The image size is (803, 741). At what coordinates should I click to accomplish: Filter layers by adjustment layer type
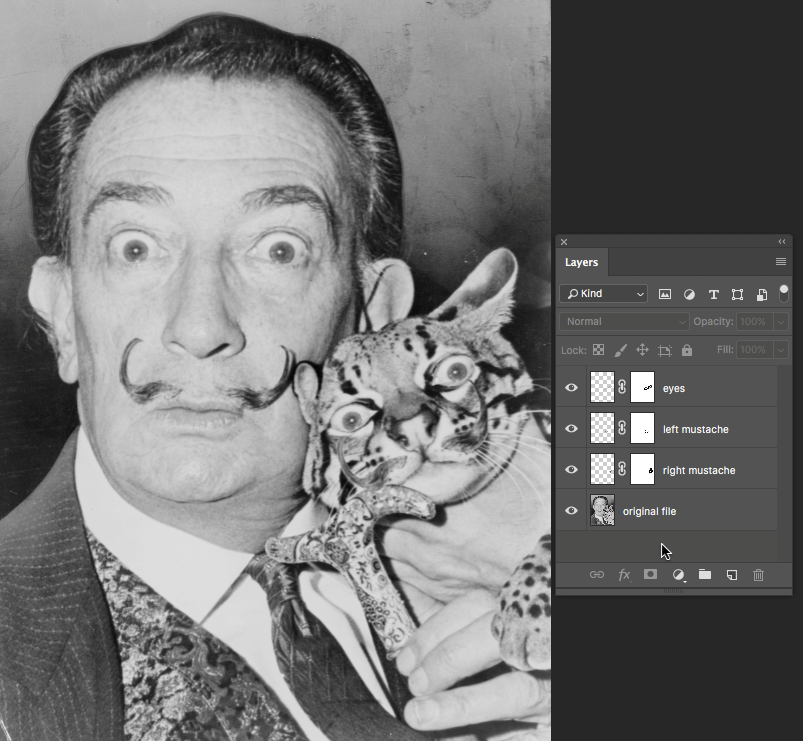coord(689,295)
